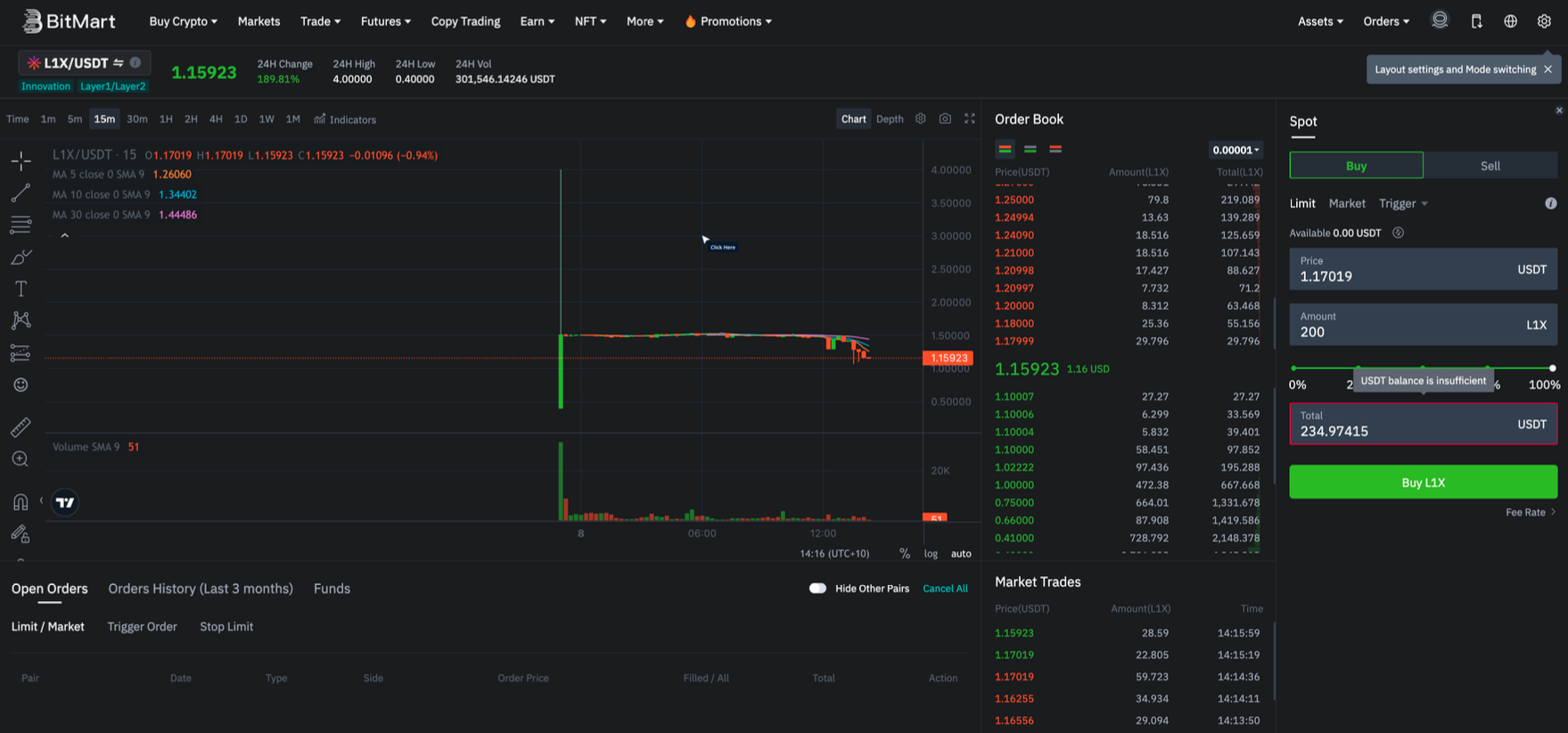Screen dimensions: 1568x733
Task: Open order book precision 0.00001 dropdown
Action: tap(1236, 150)
